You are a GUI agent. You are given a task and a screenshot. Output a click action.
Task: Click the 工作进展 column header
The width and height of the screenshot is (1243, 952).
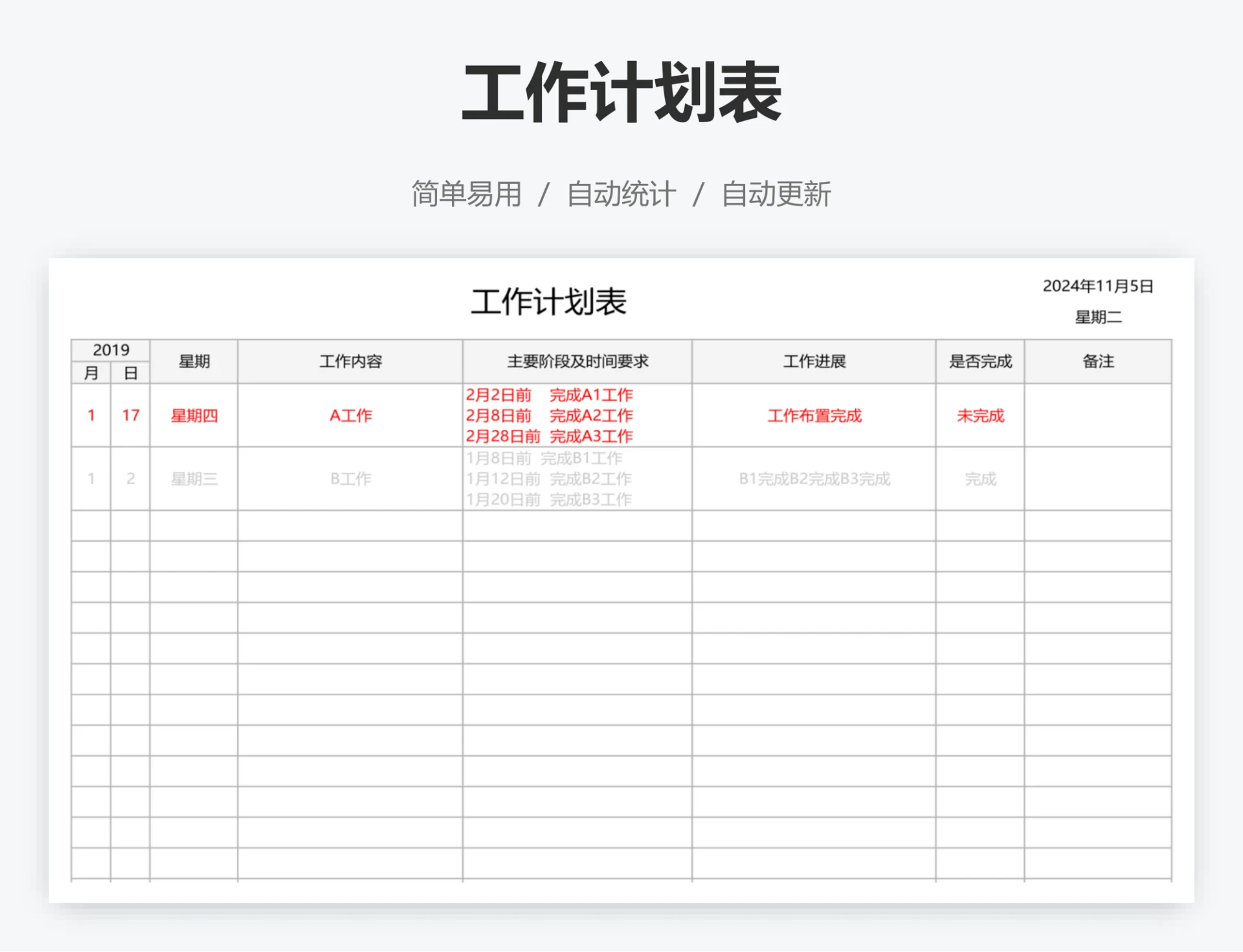coord(812,362)
